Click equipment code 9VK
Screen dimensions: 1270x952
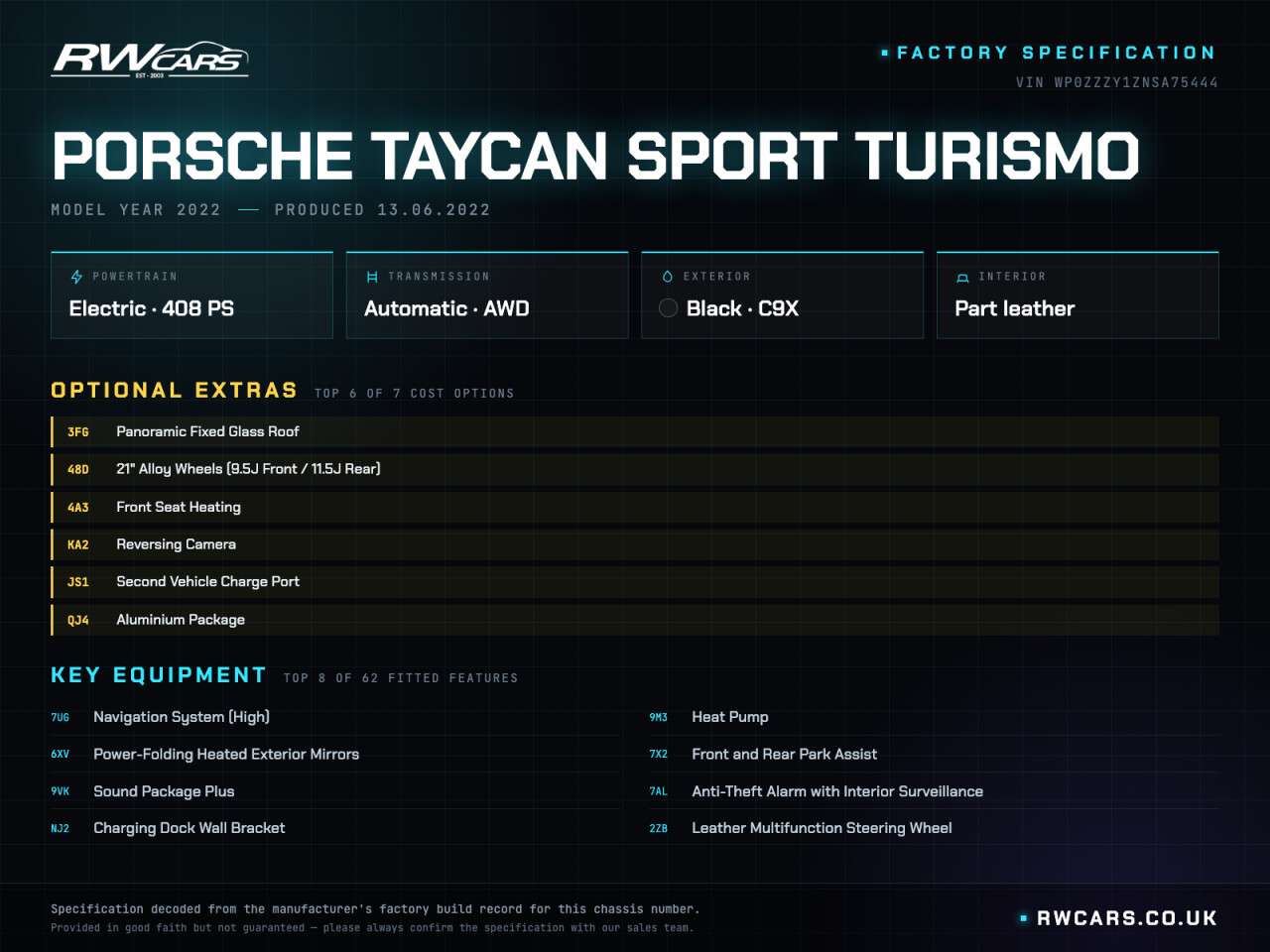click(61, 791)
